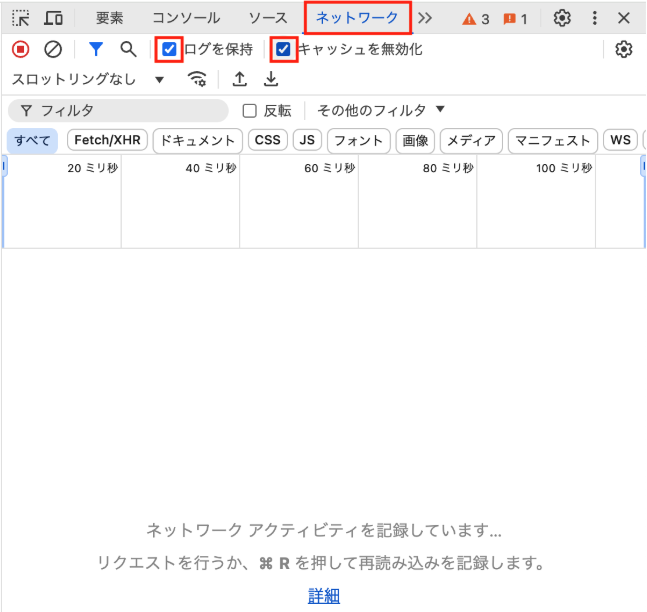Open network conditions Wi-Fi icon
The image size is (647, 612).
[x=198, y=80]
